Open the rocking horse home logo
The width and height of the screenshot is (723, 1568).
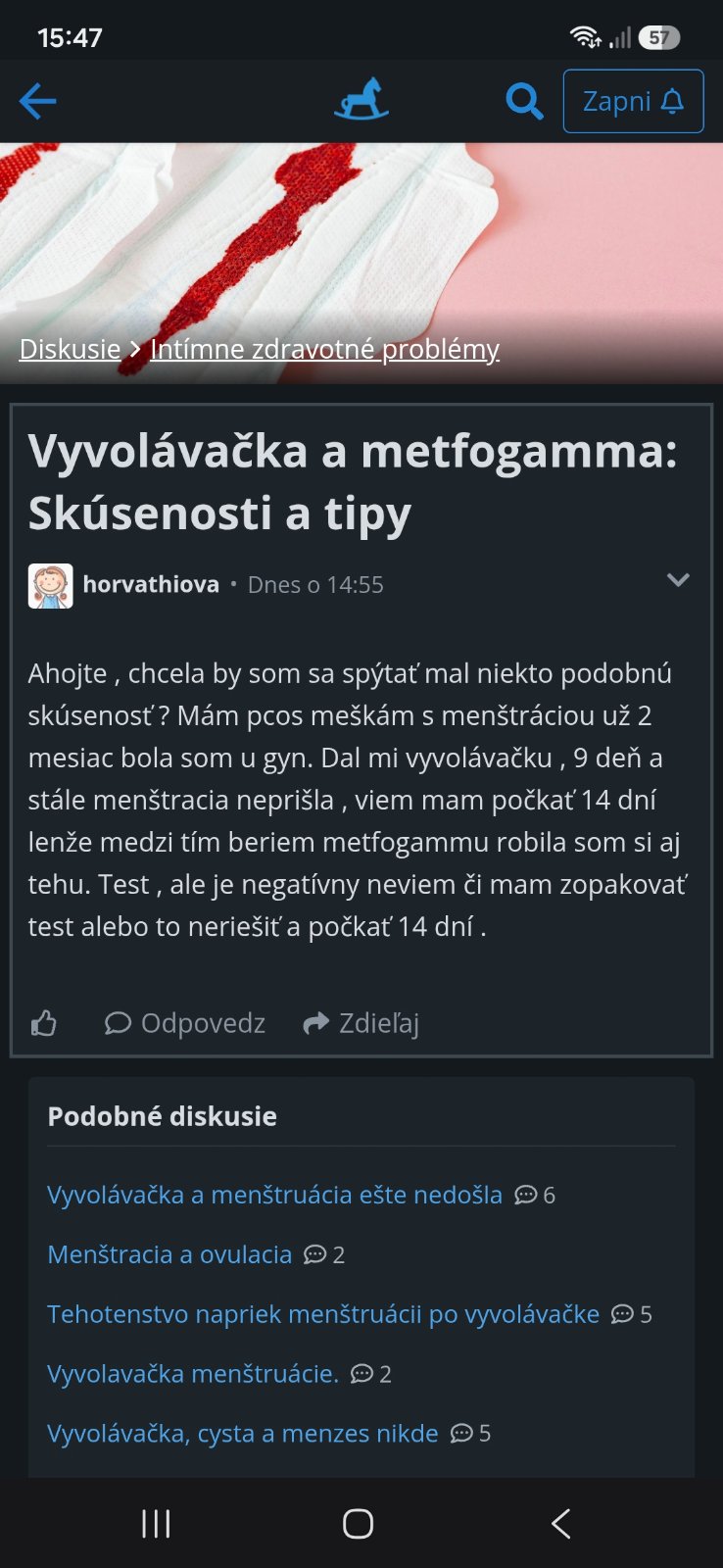(361, 100)
